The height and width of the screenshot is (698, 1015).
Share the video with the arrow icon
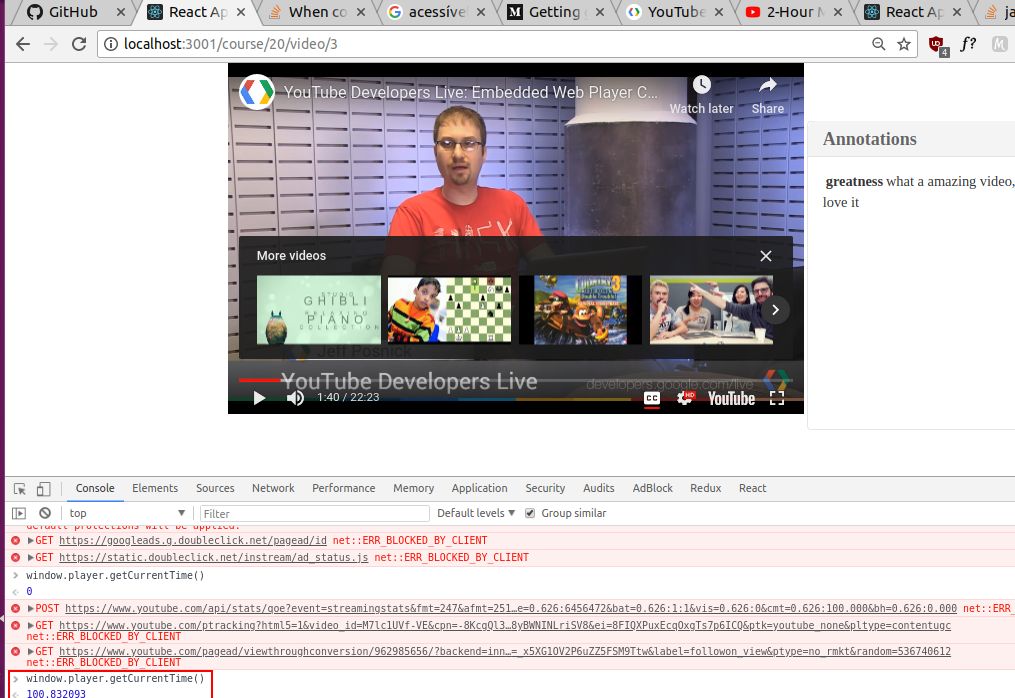coord(768,85)
